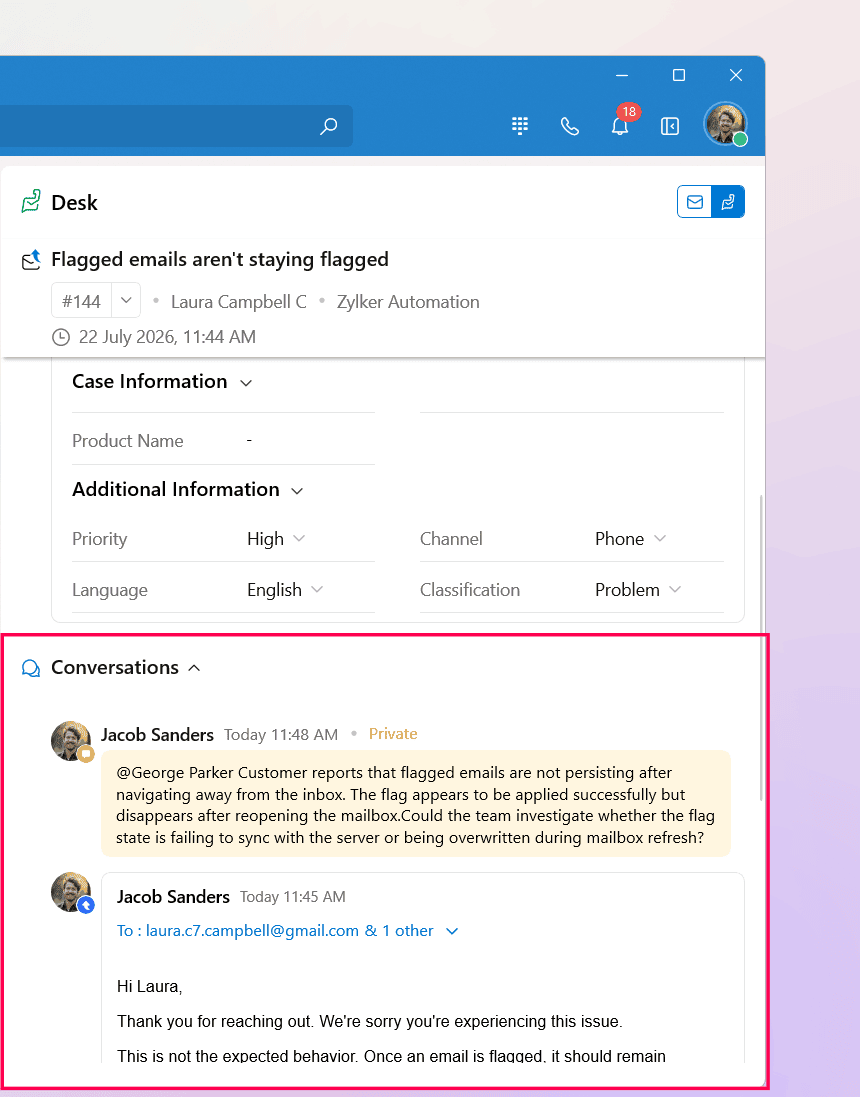Image resolution: width=860 pixels, height=1097 pixels.
Task: Open the phone dialer icon
Action: (x=570, y=126)
